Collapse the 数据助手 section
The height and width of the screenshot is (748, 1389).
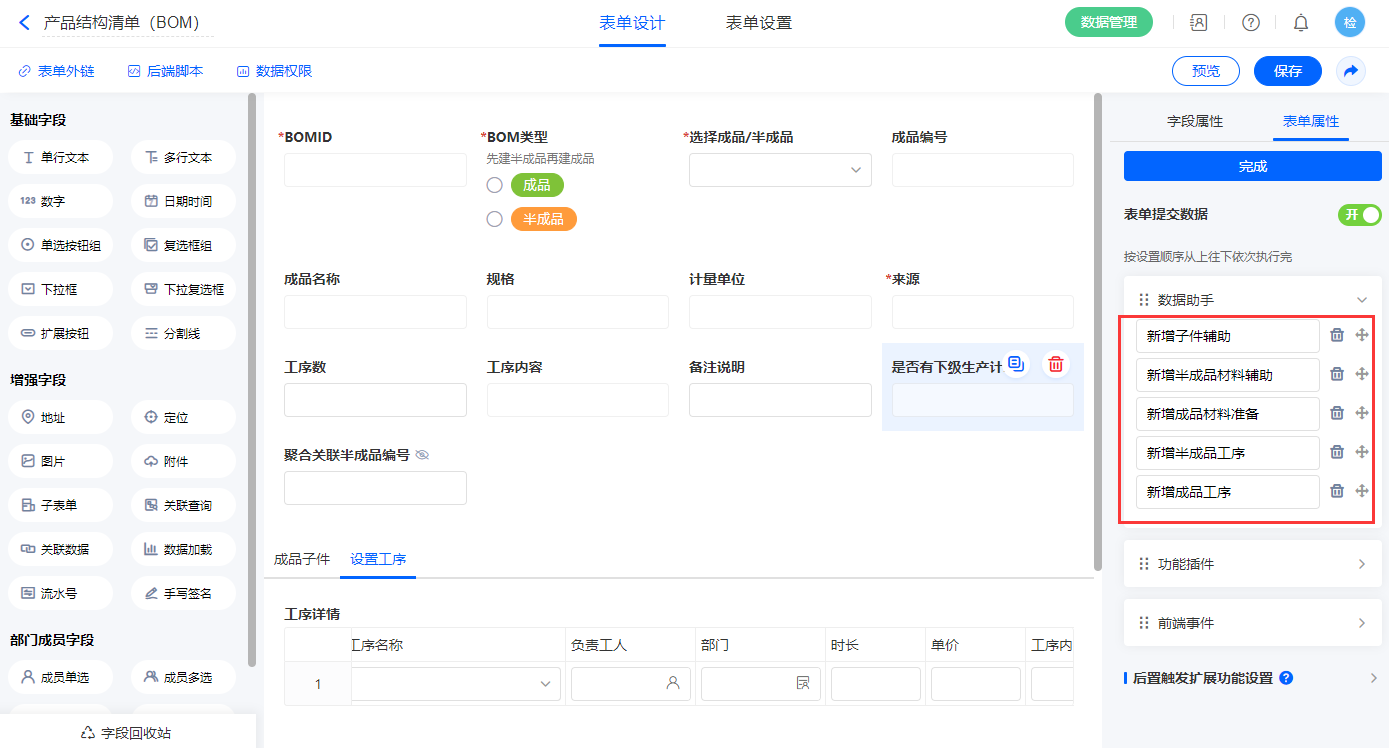[1360, 300]
